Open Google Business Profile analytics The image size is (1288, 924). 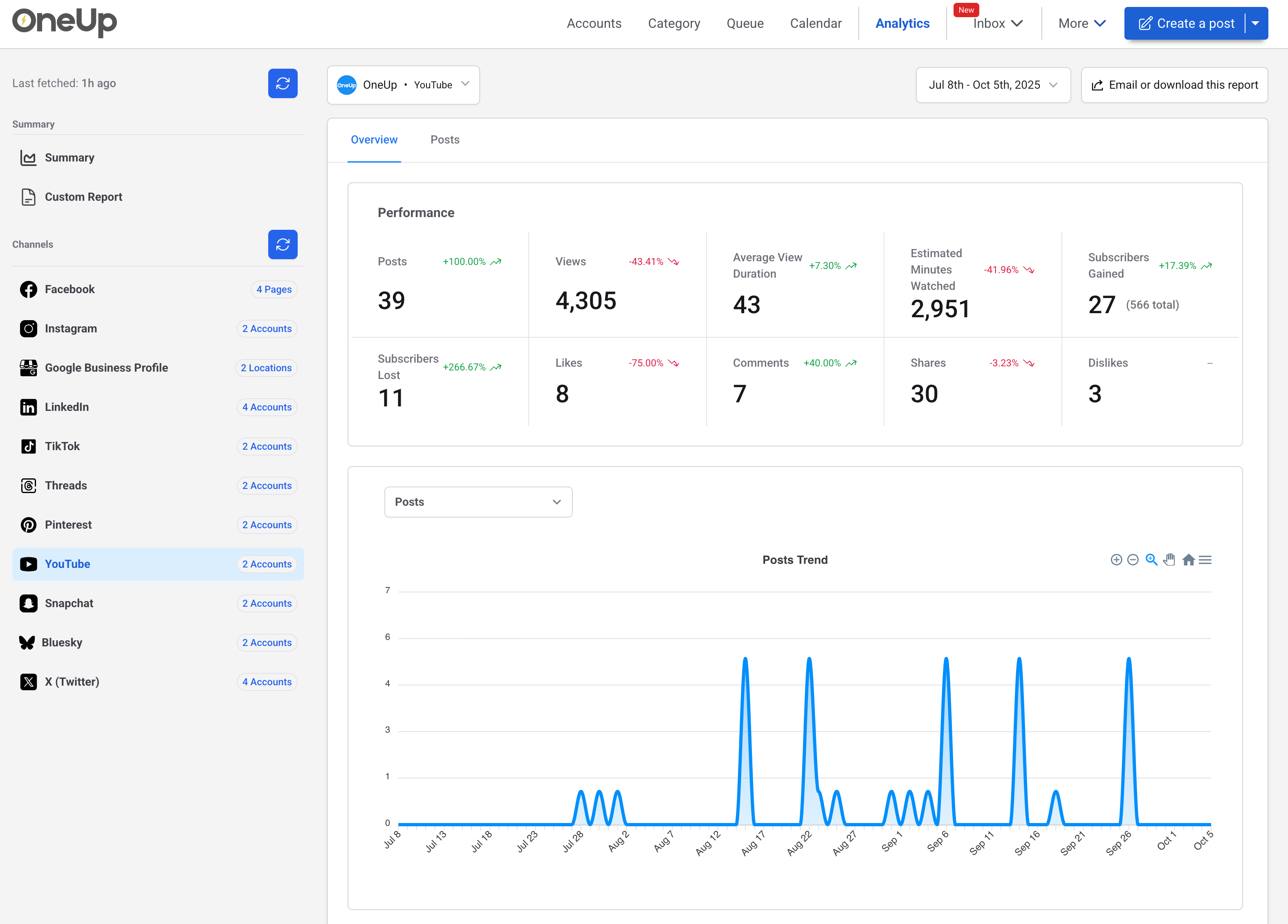106,368
